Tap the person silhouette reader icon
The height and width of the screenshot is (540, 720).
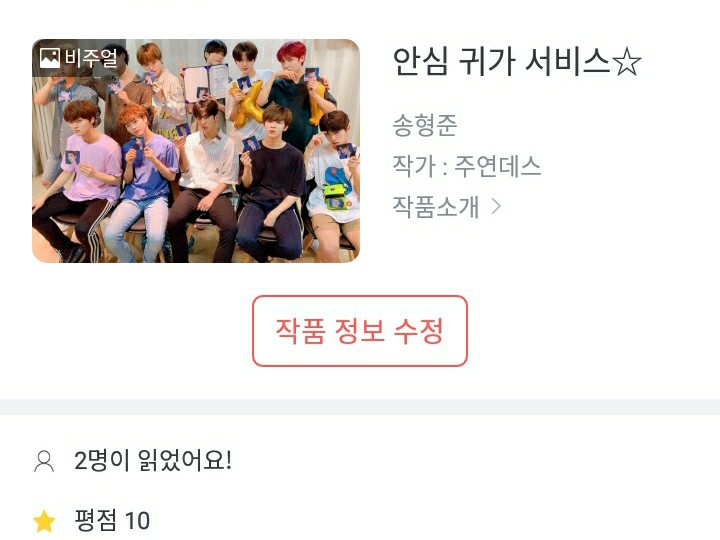coord(44,461)
